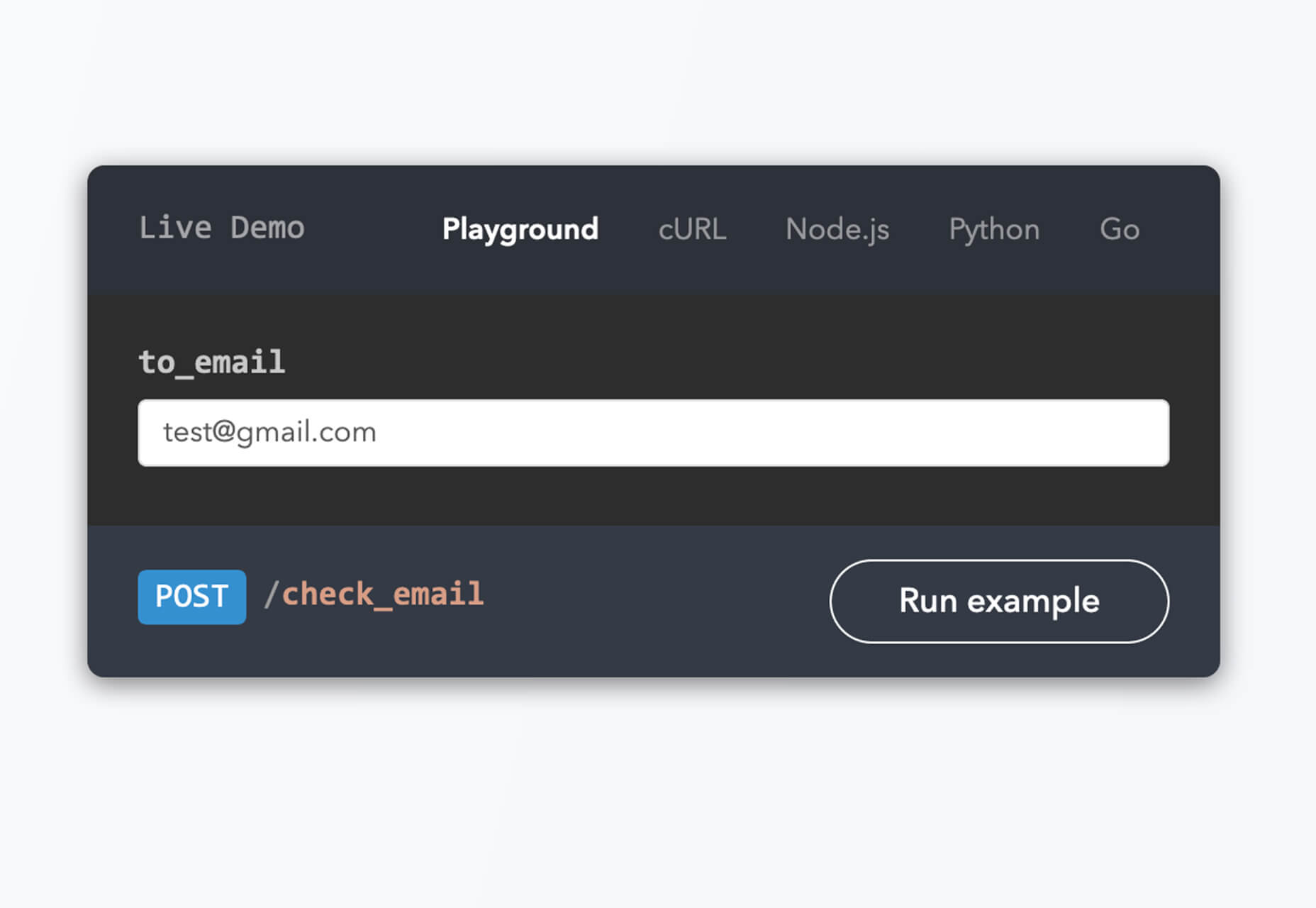Select the Node.js tab

[x=837, y=230]
